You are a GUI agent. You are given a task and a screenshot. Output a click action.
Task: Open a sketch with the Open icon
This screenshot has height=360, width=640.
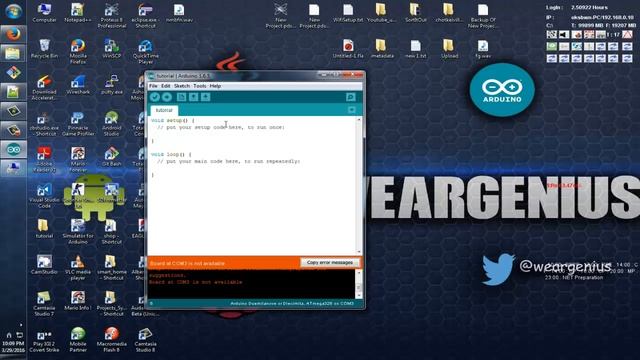click(193, 97)
